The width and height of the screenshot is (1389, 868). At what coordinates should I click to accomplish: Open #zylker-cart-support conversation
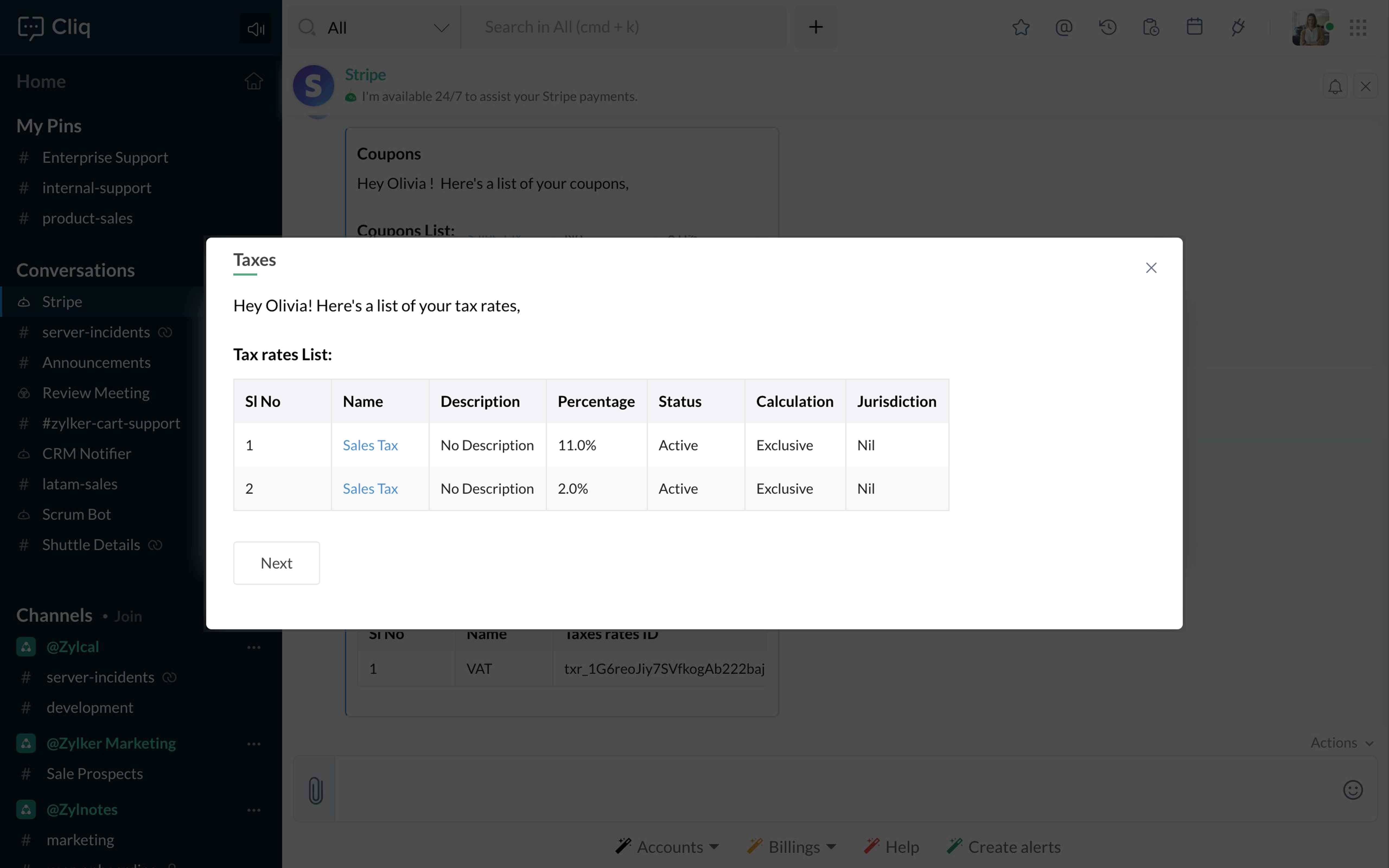click(x=111, y=423)
